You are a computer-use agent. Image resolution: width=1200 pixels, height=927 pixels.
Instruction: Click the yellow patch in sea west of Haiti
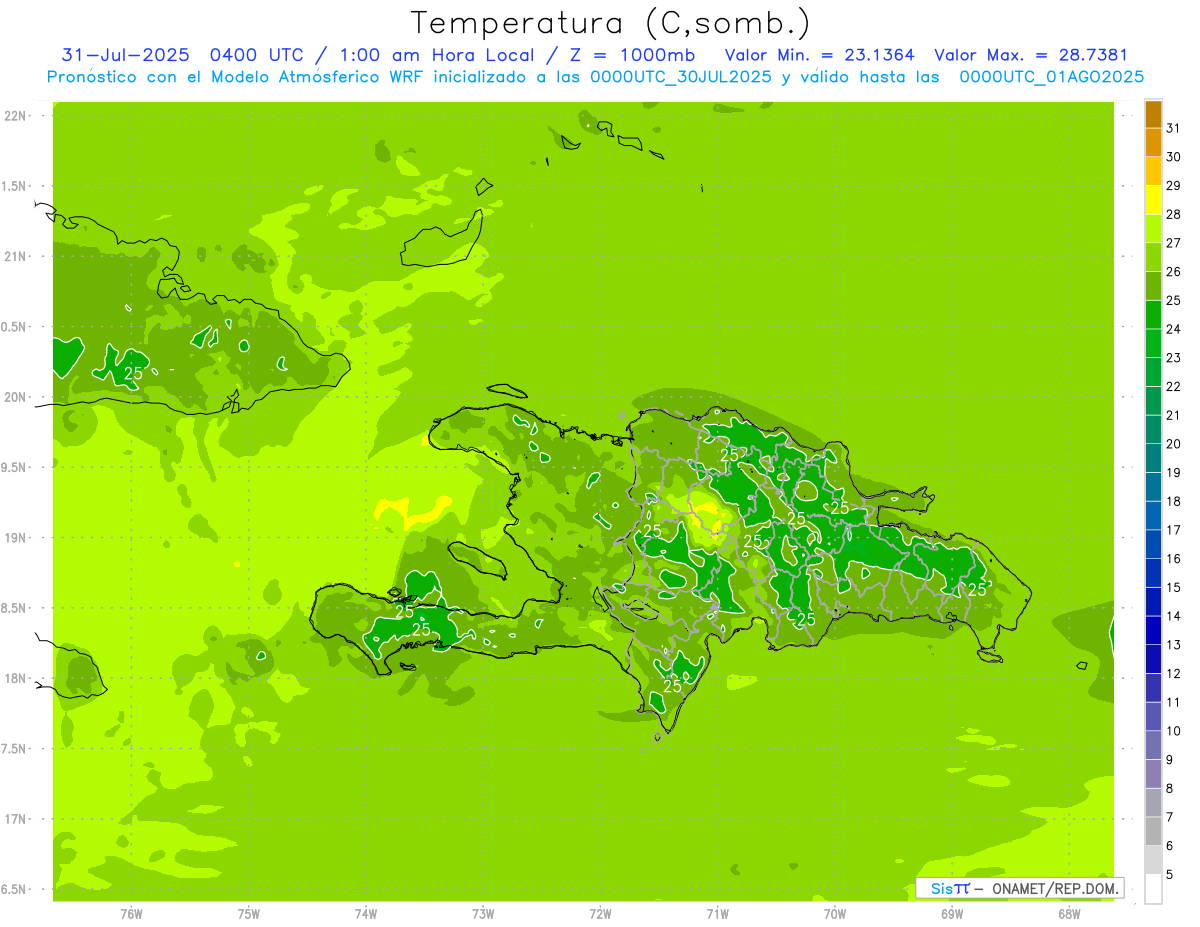[x=412, y=511]
